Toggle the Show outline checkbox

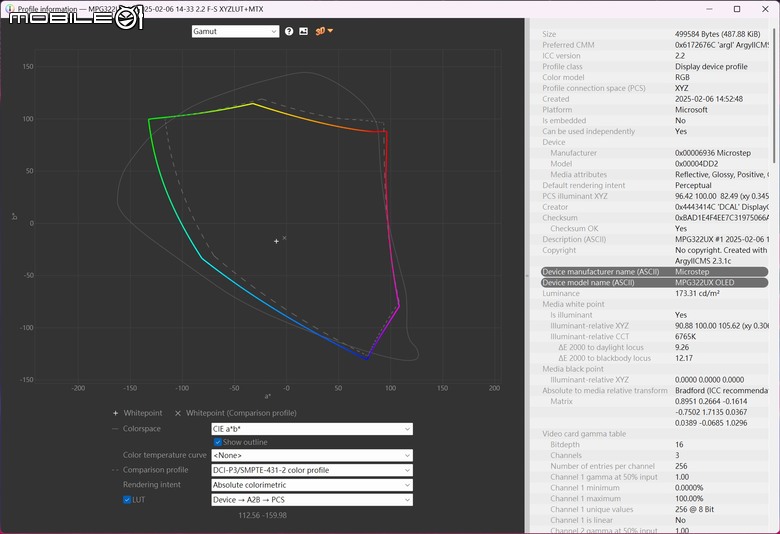pos(217,442)
